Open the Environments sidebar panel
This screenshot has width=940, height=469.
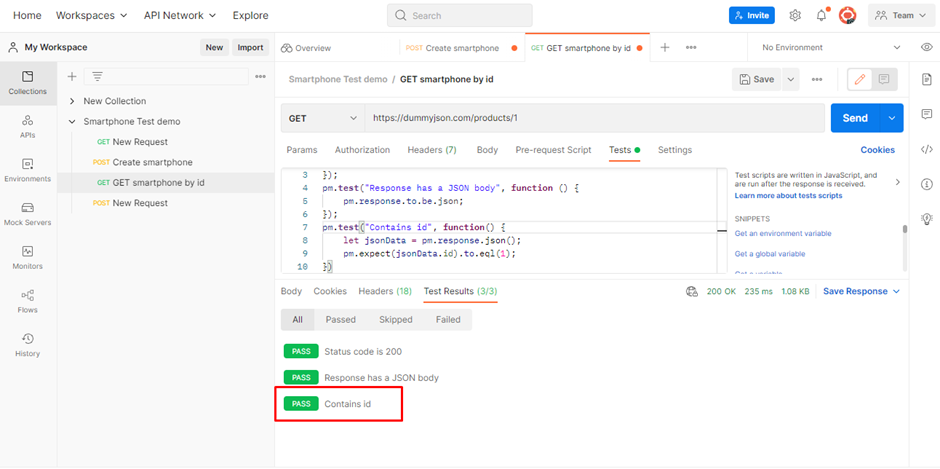pyautogui.click(x=28, y=170)
